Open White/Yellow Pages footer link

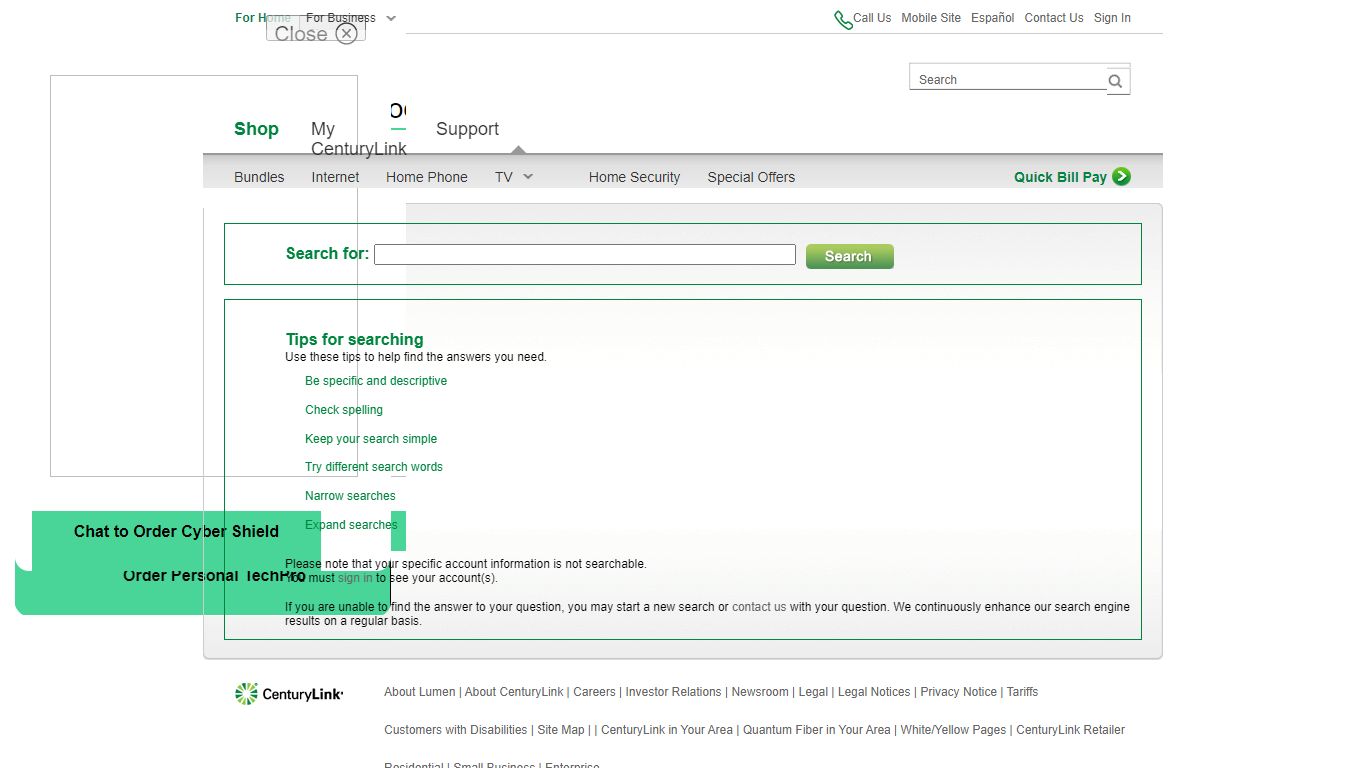tap(953, 730)
